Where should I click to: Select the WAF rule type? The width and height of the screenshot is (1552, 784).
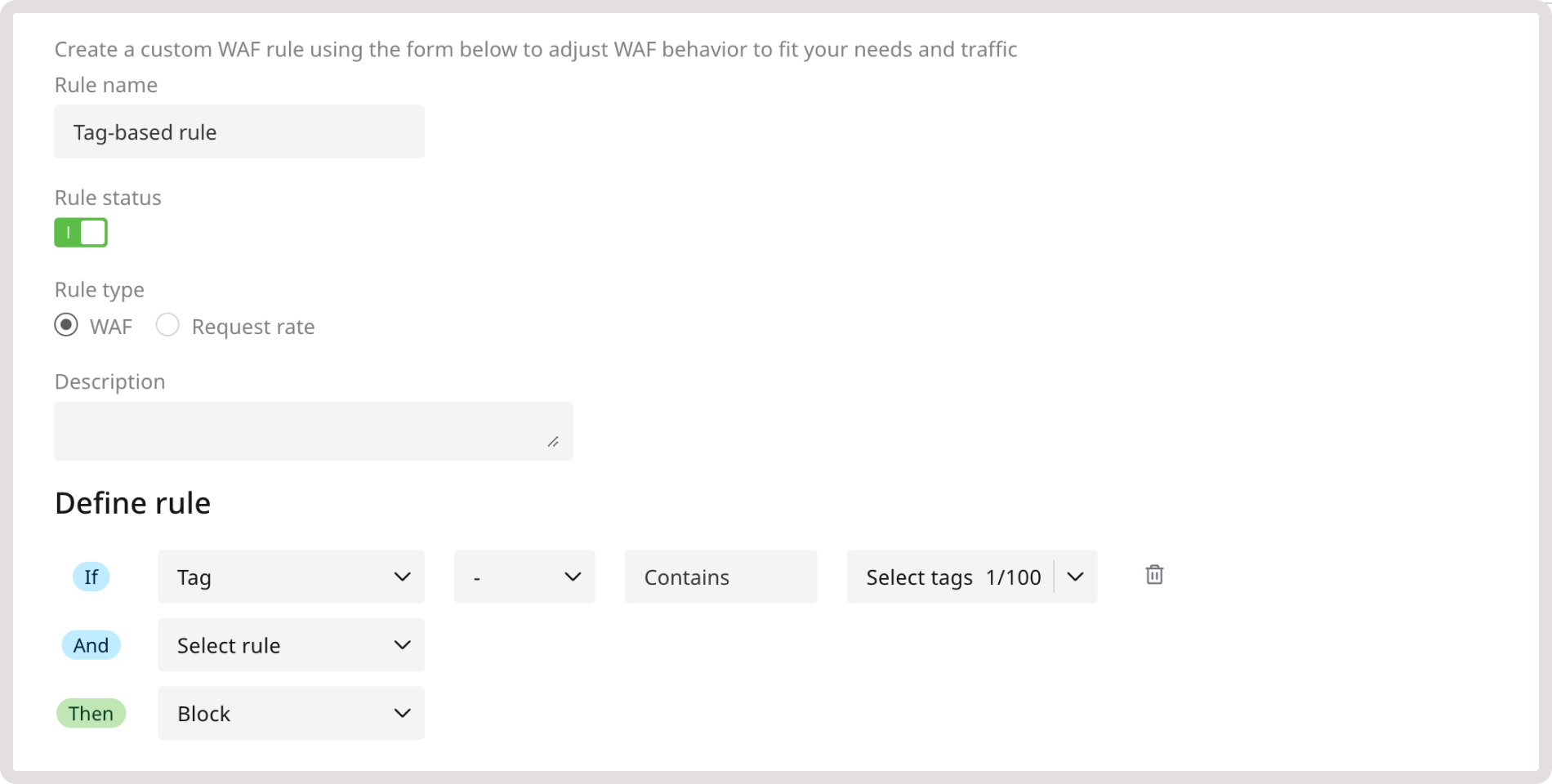(x=66, y=325)
